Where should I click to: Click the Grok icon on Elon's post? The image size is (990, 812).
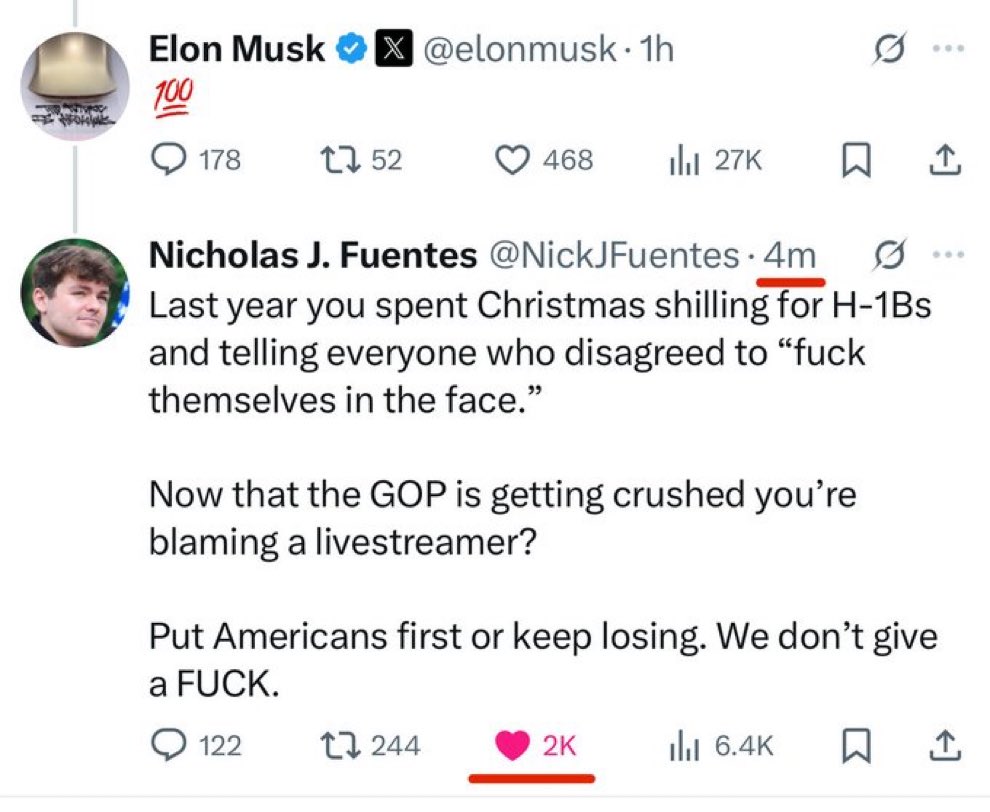883,48
